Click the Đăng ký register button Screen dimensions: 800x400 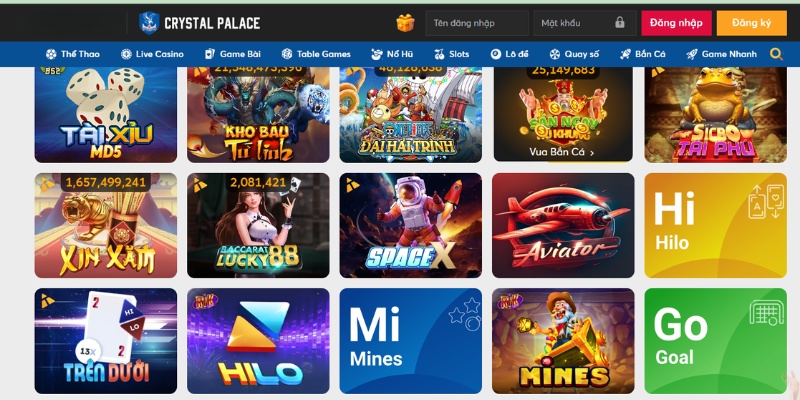pos(752,23)
